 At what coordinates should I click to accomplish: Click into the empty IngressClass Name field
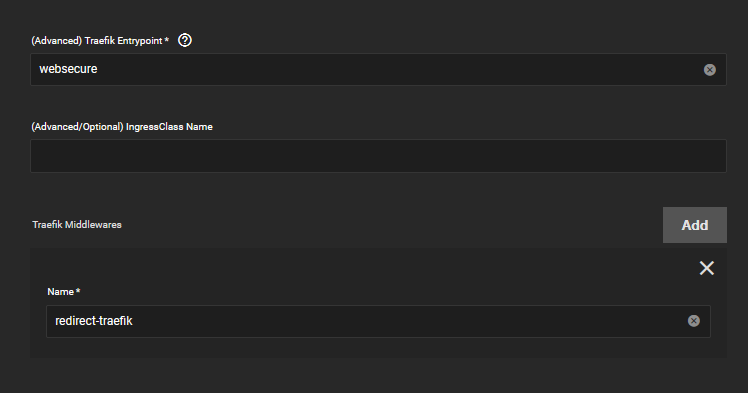click(378, 156)
